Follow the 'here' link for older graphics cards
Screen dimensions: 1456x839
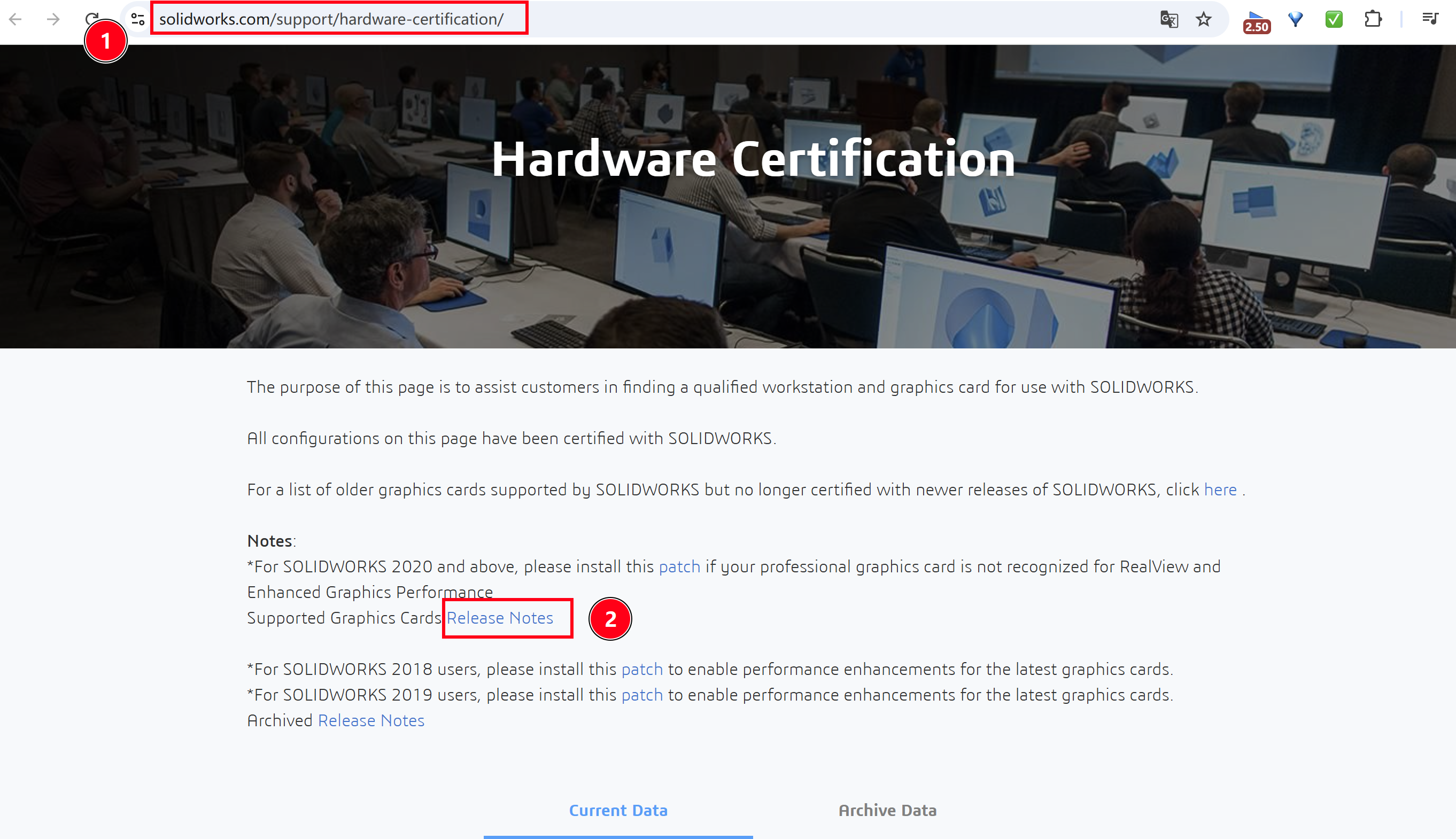(1220, 490)
